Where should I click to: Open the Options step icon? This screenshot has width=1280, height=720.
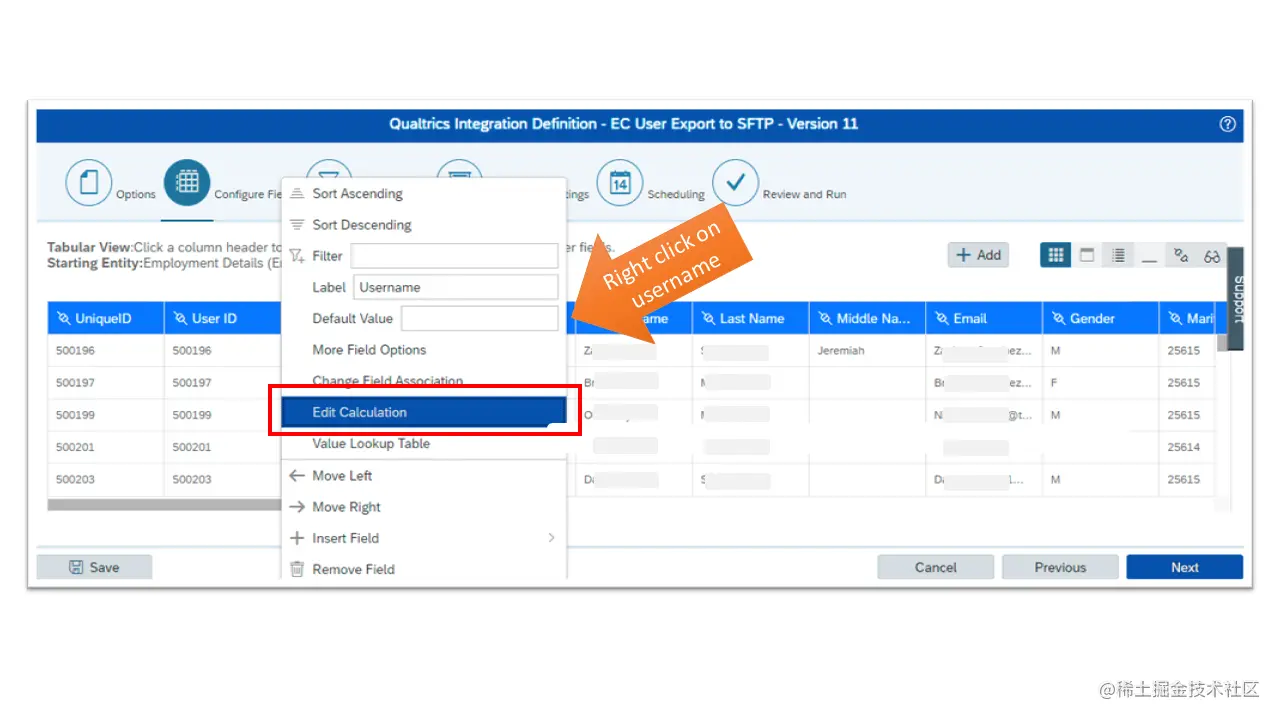click(x=88, y=183)
